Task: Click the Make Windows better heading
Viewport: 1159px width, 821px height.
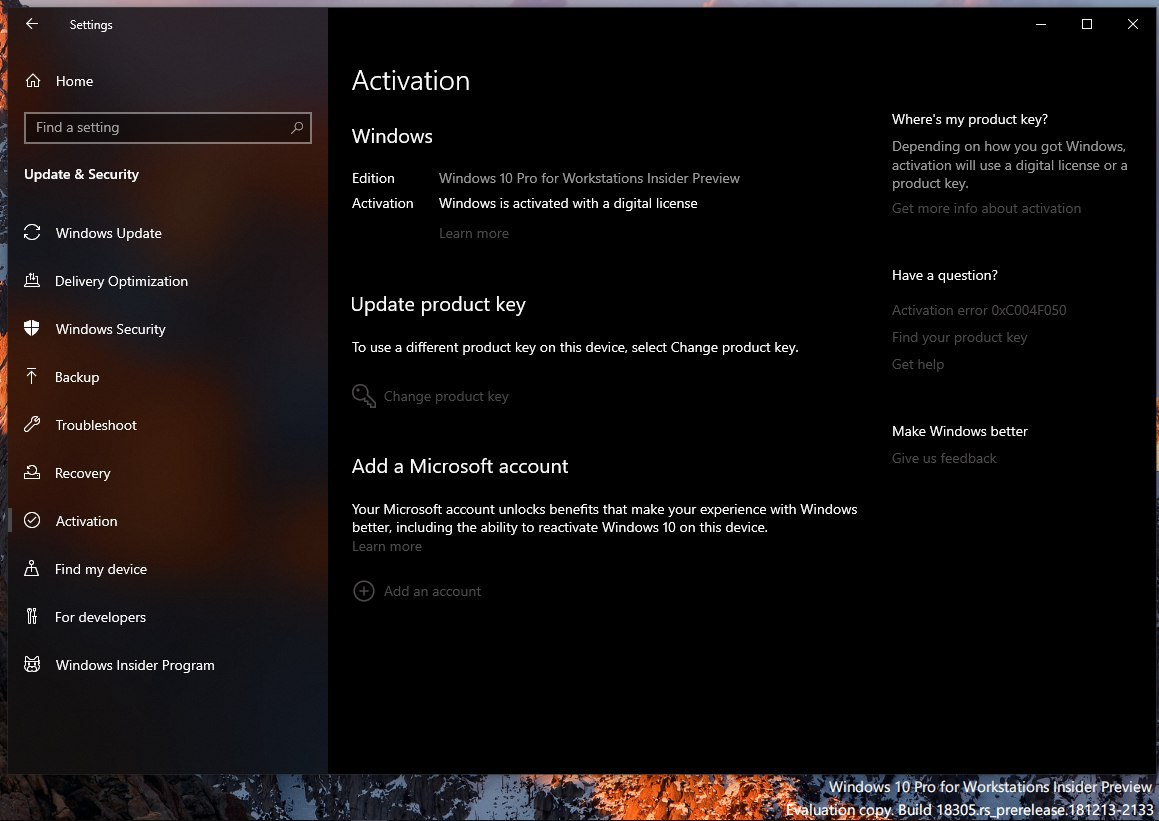Action: pos(959,431)
